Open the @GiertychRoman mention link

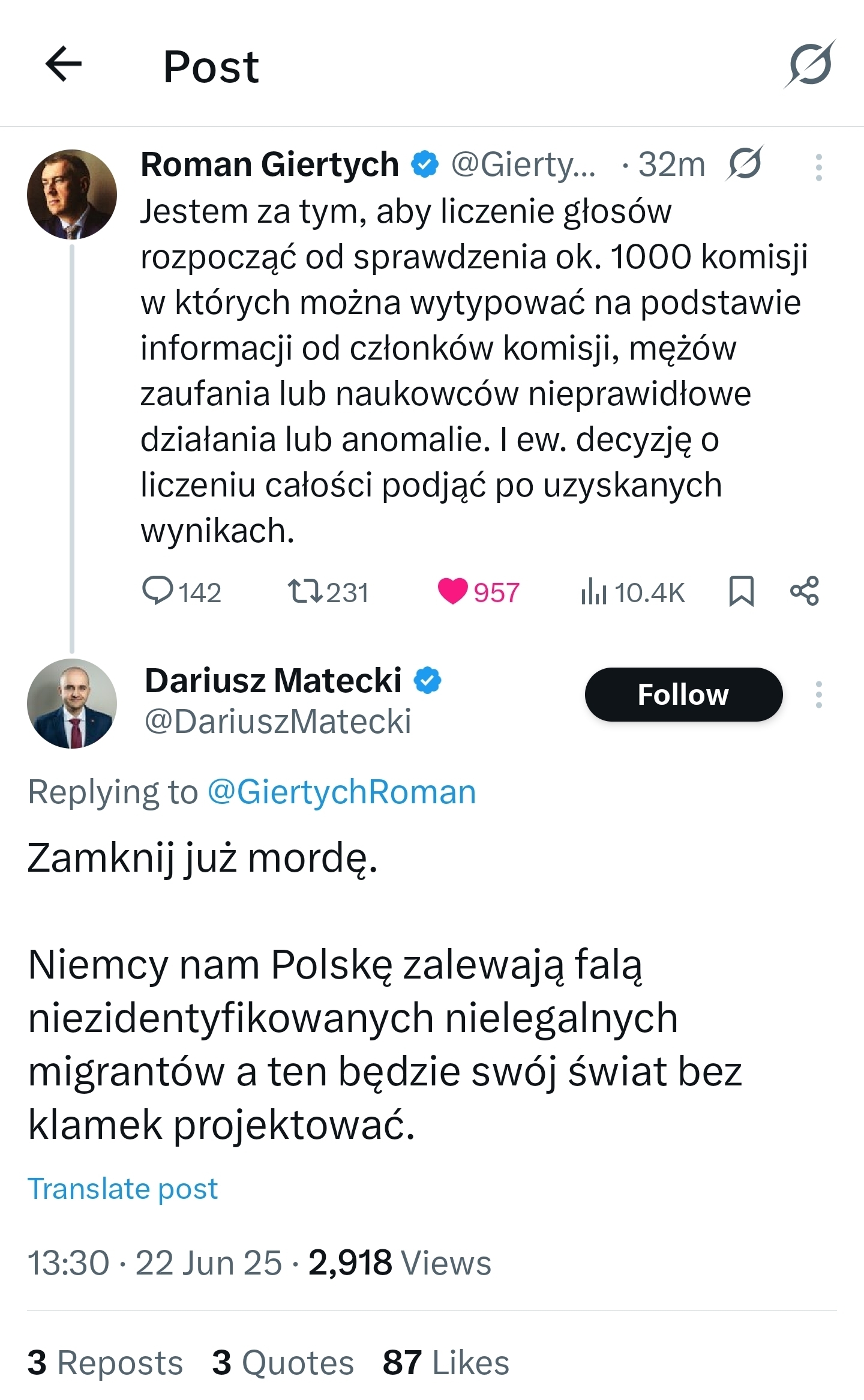click(x=341, y=792)
